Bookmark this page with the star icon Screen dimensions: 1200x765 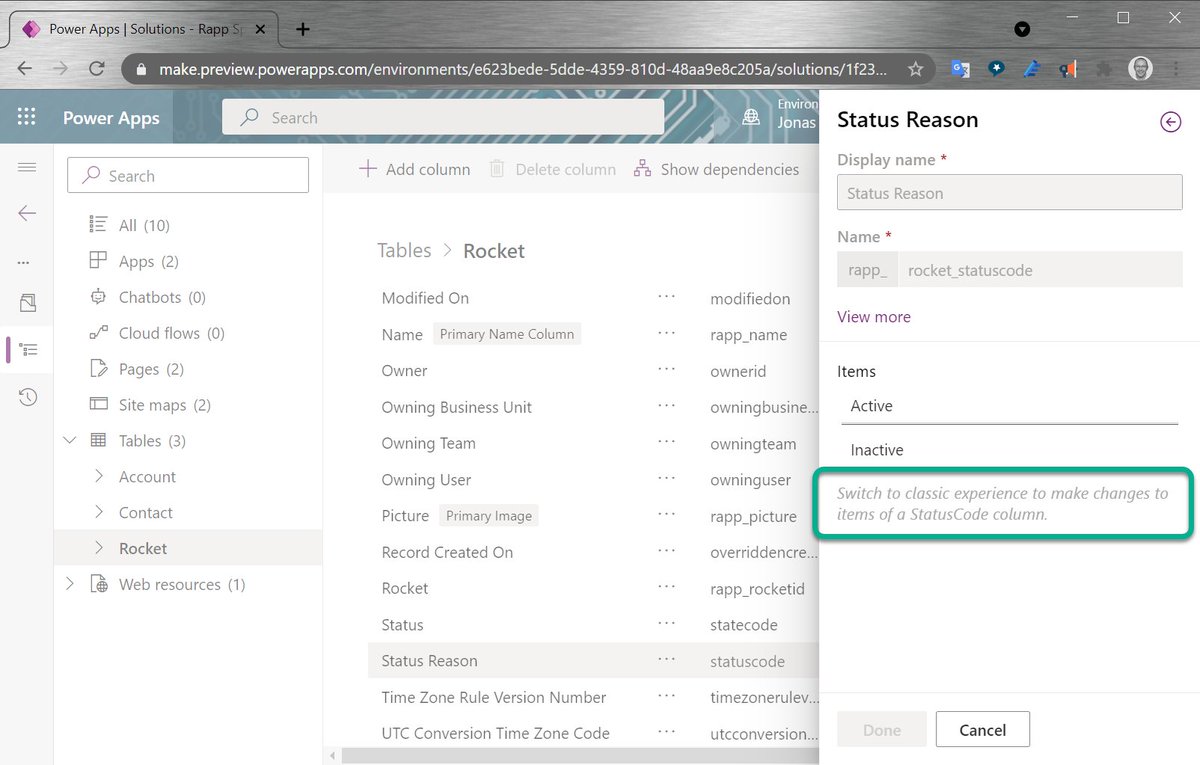tap(915, 69)
